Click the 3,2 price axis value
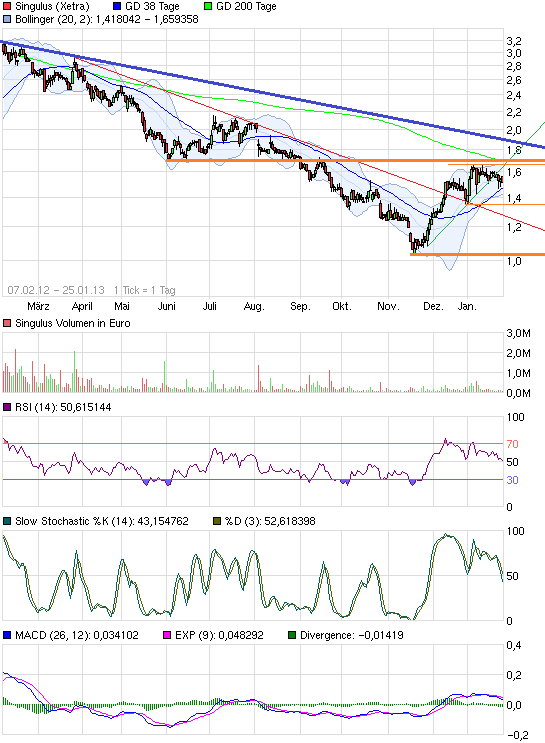This screenshot has width=545, height=743. [x=514, y=41]
